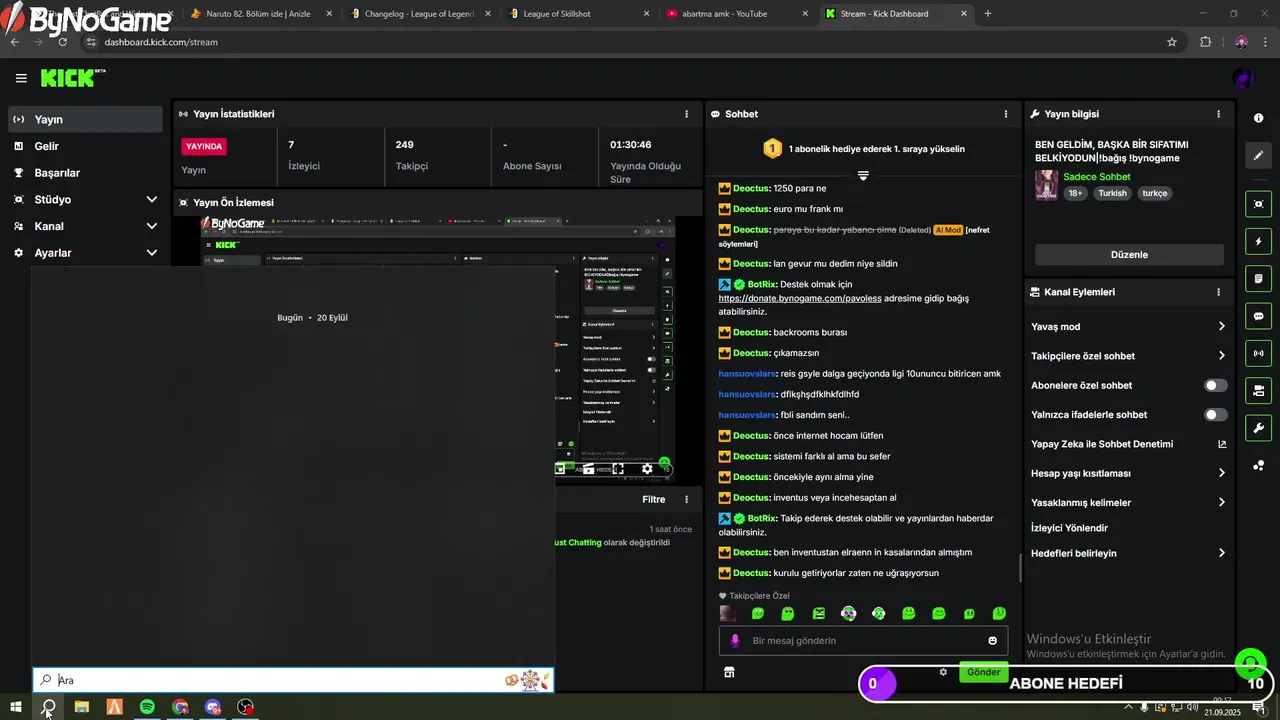Screen dimensions: 1280x720
Task: Click the fullscreen icon on stream preview
Action: (x=618, y=469)
